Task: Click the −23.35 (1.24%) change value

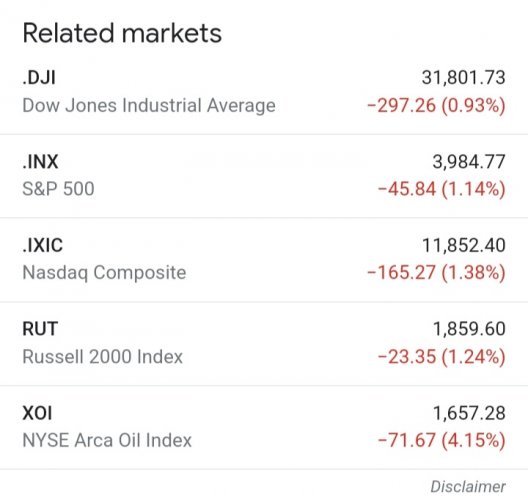Action: click(x=442, y=357)
